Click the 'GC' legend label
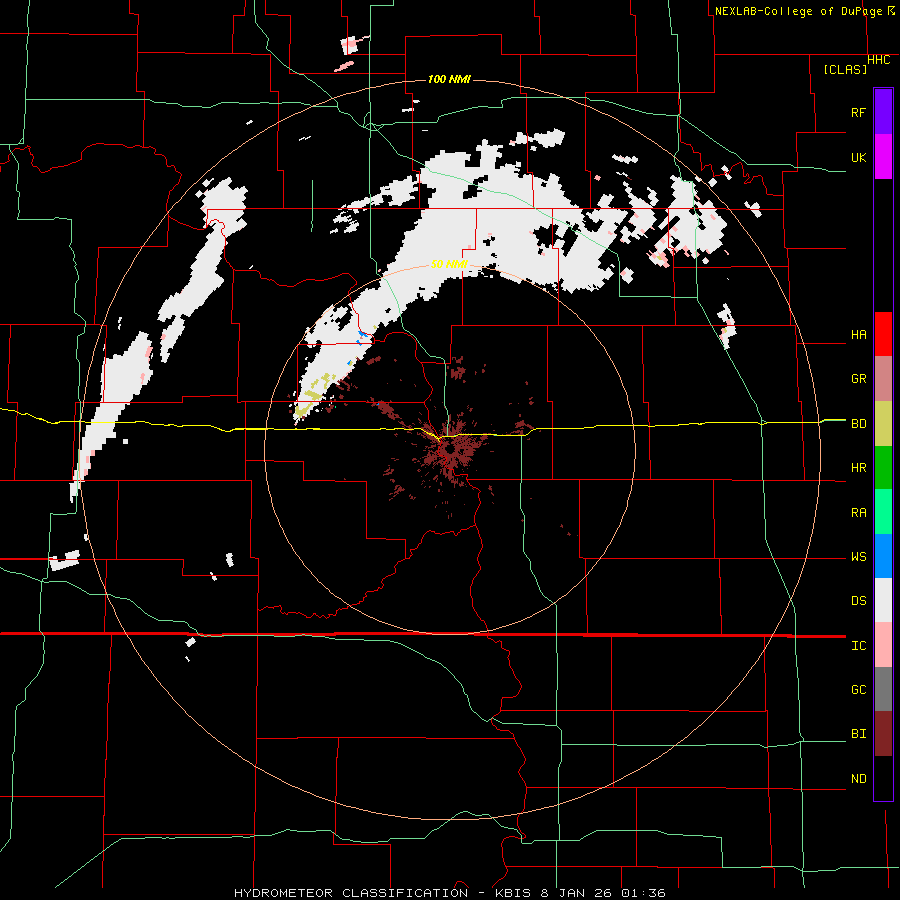Image resolution: width=900 pixels, height=900 pixels. 859,690
